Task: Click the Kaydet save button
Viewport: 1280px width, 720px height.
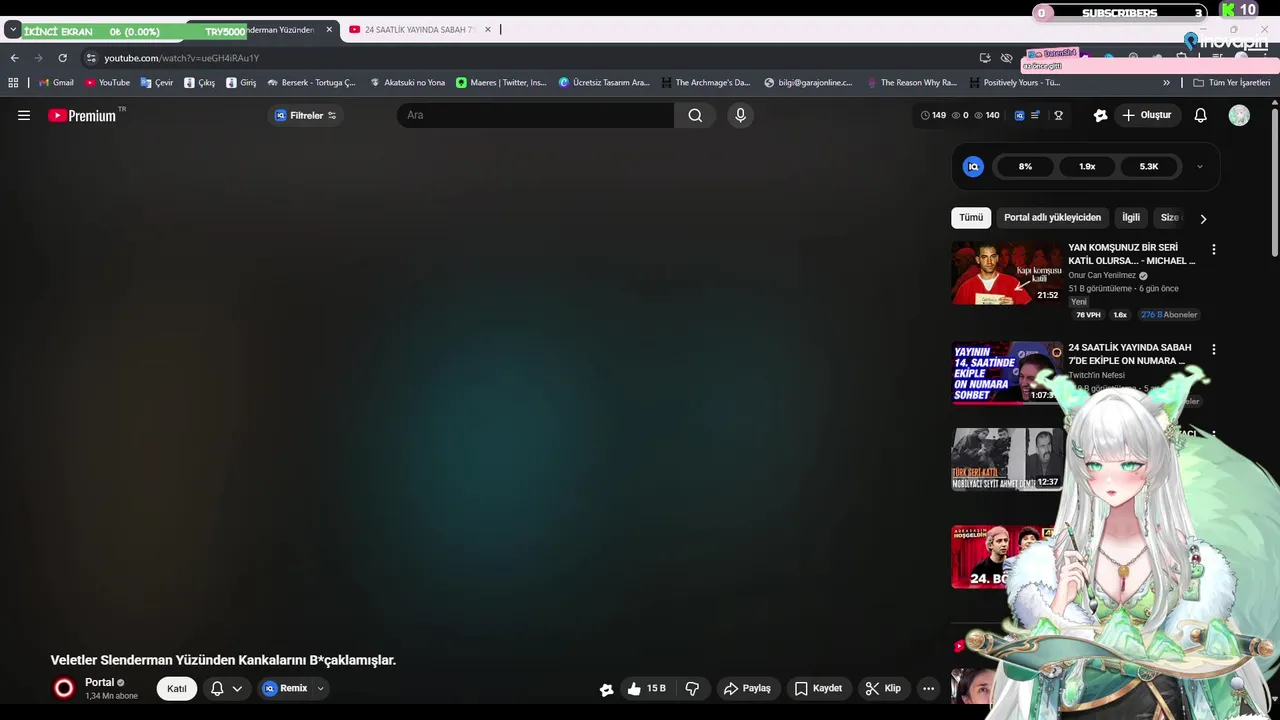Action: click(x=818, y=688)
